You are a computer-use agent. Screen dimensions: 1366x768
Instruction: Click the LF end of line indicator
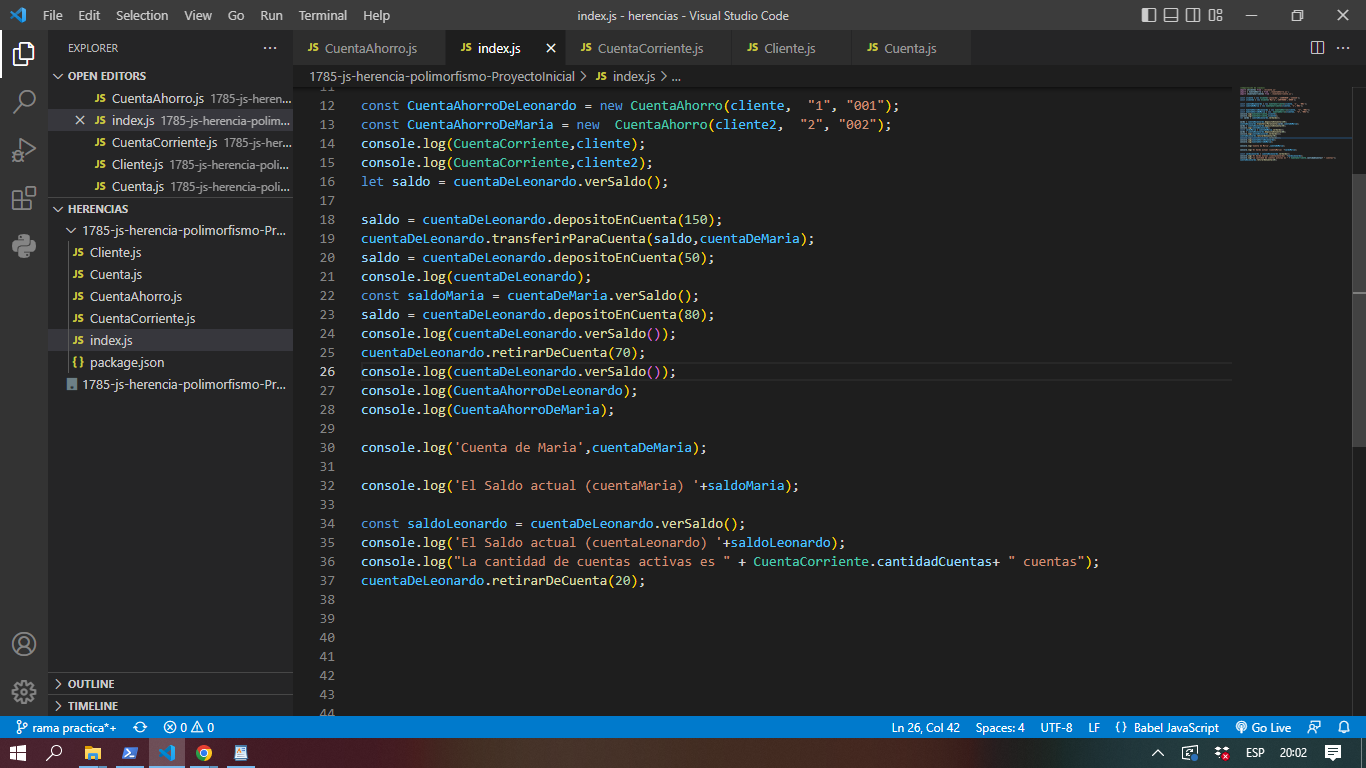pos(1094,727)
